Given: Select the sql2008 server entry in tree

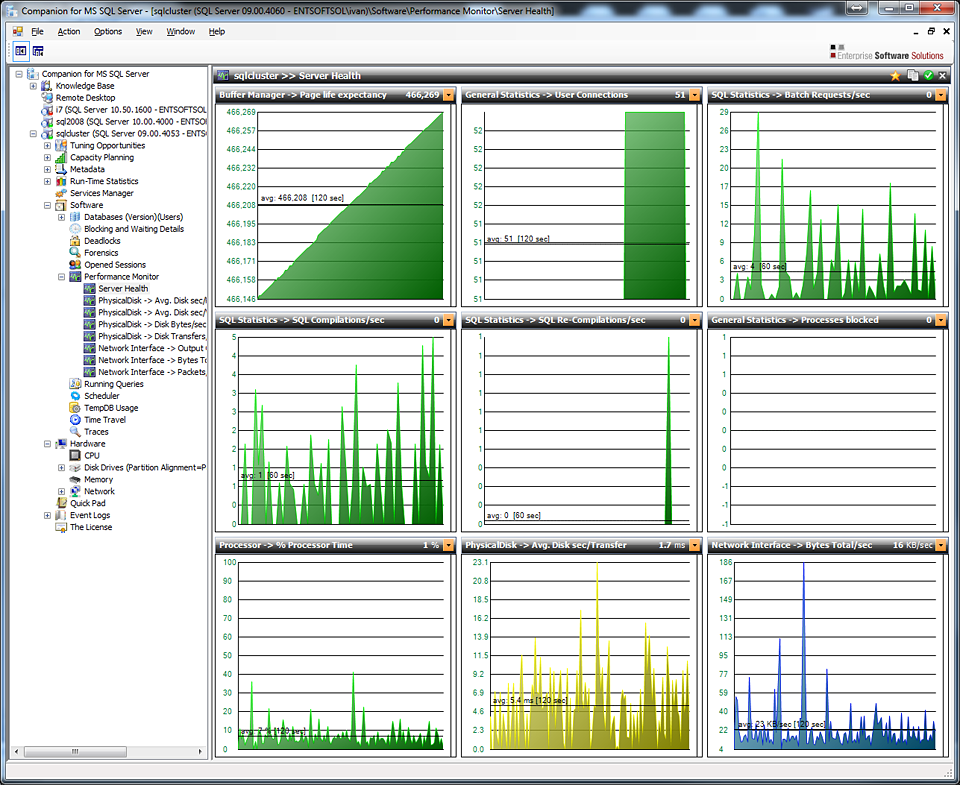Looking at the screenshot, I should pos(131,121).
